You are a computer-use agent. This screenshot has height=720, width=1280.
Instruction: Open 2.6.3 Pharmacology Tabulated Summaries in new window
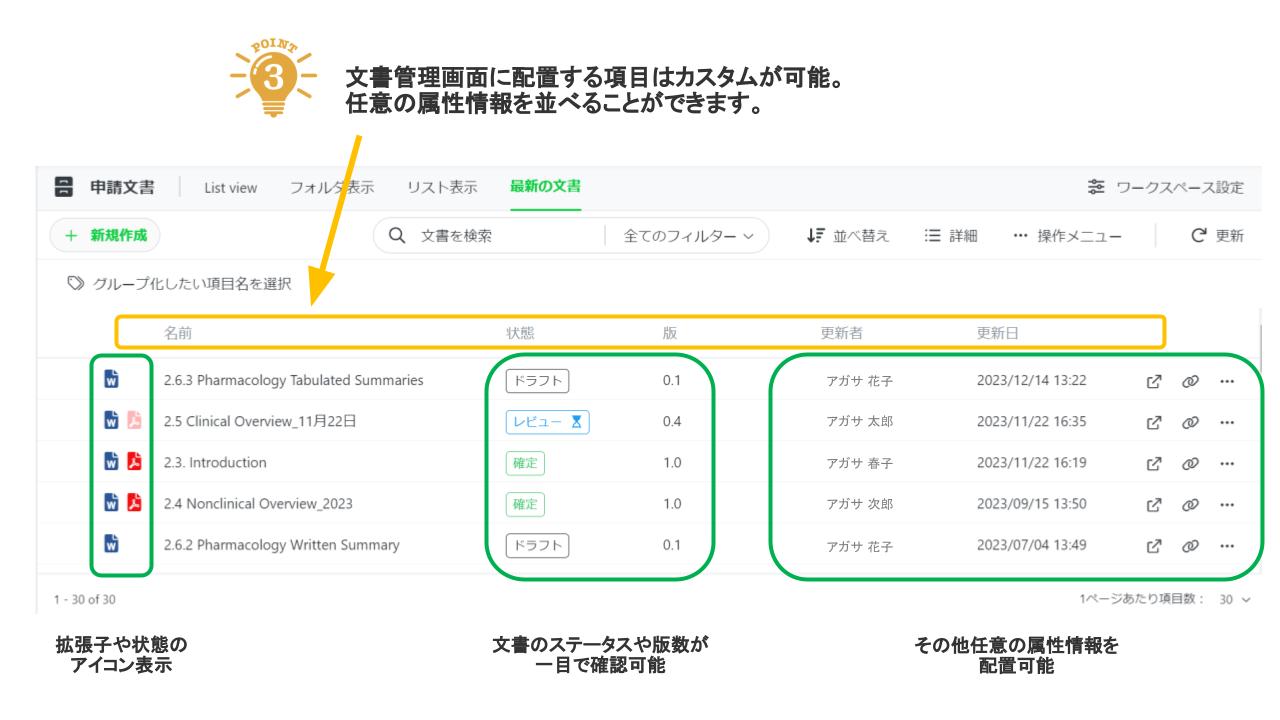point(1154,380)
